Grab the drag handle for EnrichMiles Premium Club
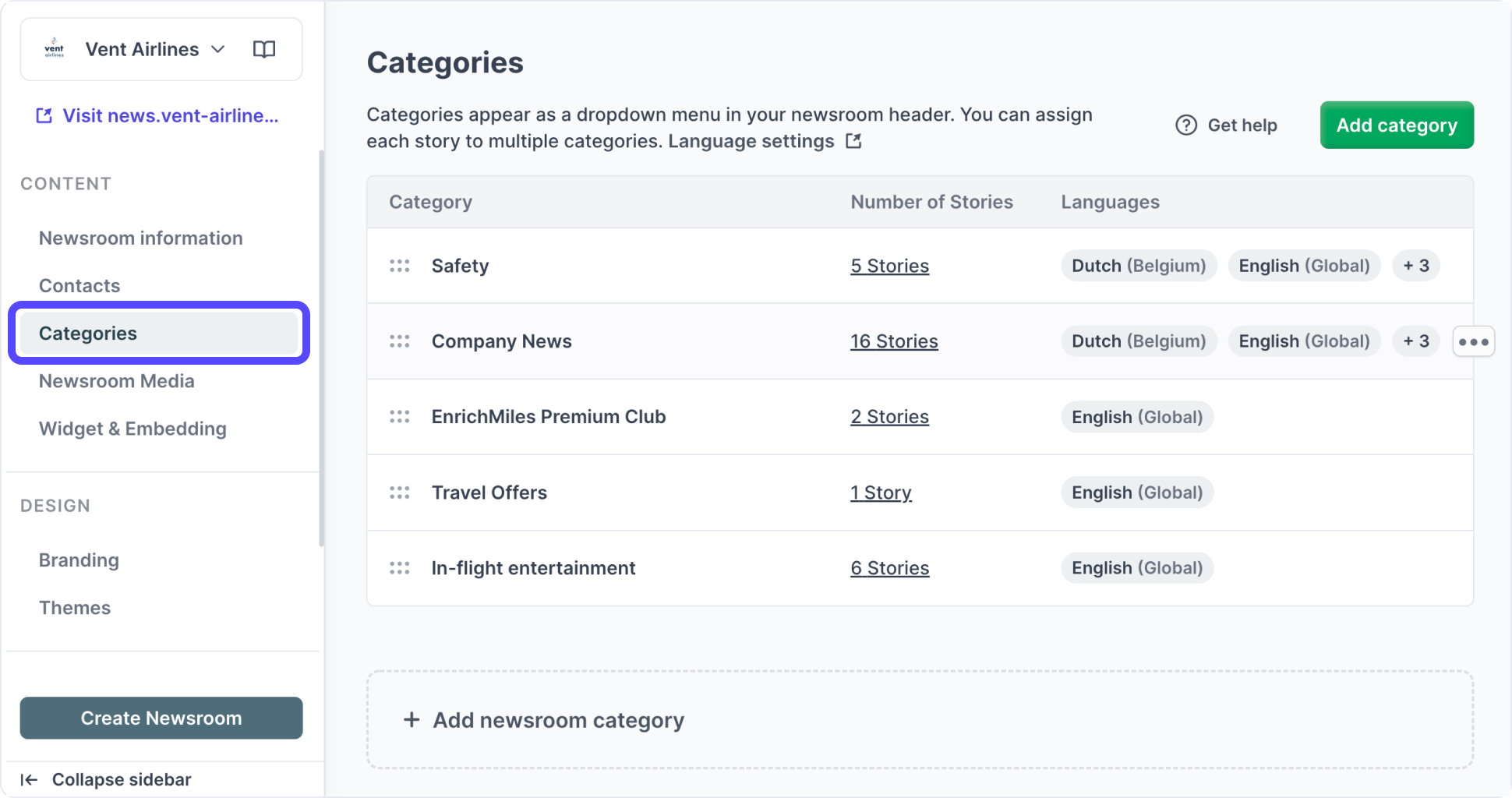Viewport: 1512px width, 798px height. pyautogui.click(x=400, y=417)
